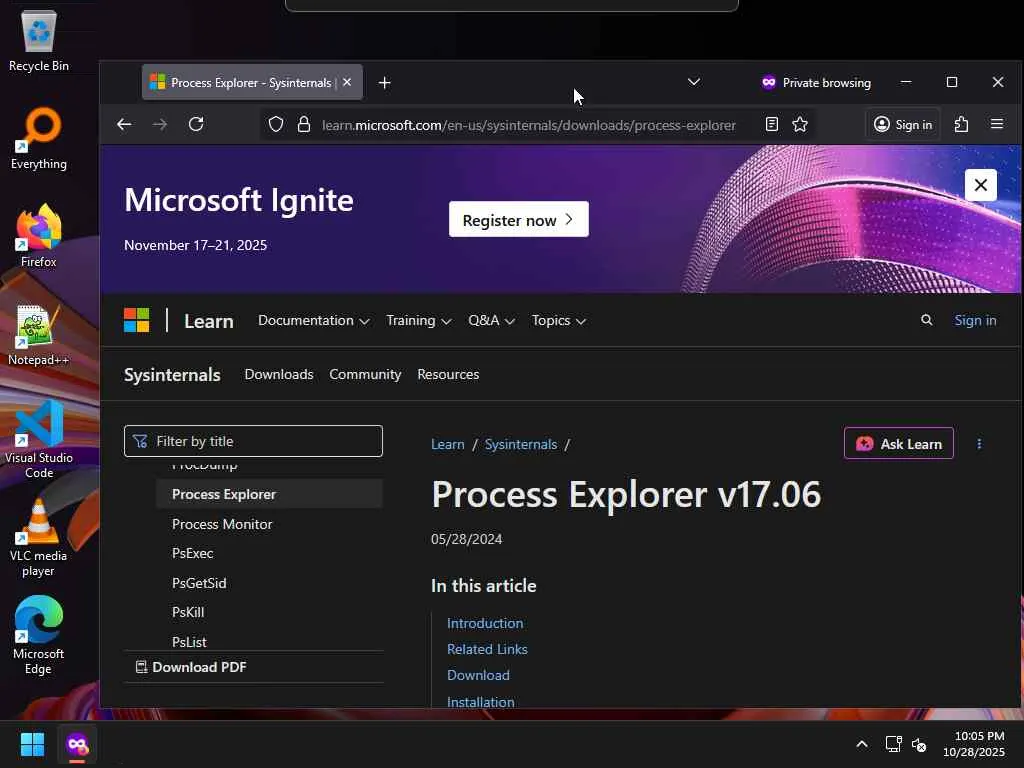Select PsExec in the sidebar

193,553
